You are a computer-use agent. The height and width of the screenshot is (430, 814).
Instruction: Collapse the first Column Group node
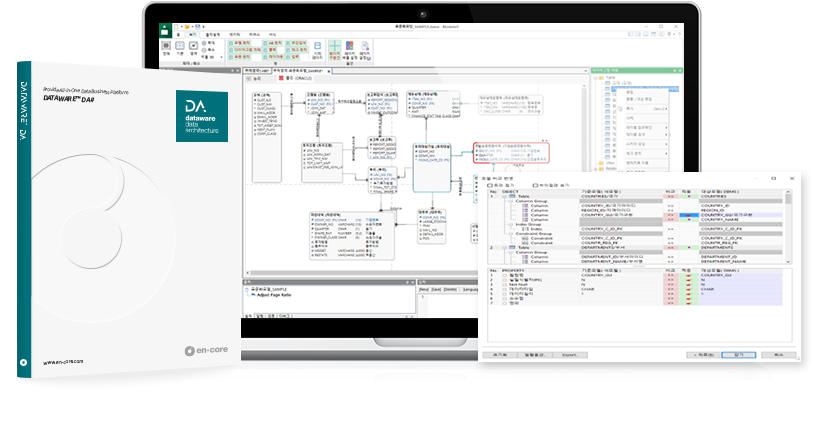coord(511,201)
